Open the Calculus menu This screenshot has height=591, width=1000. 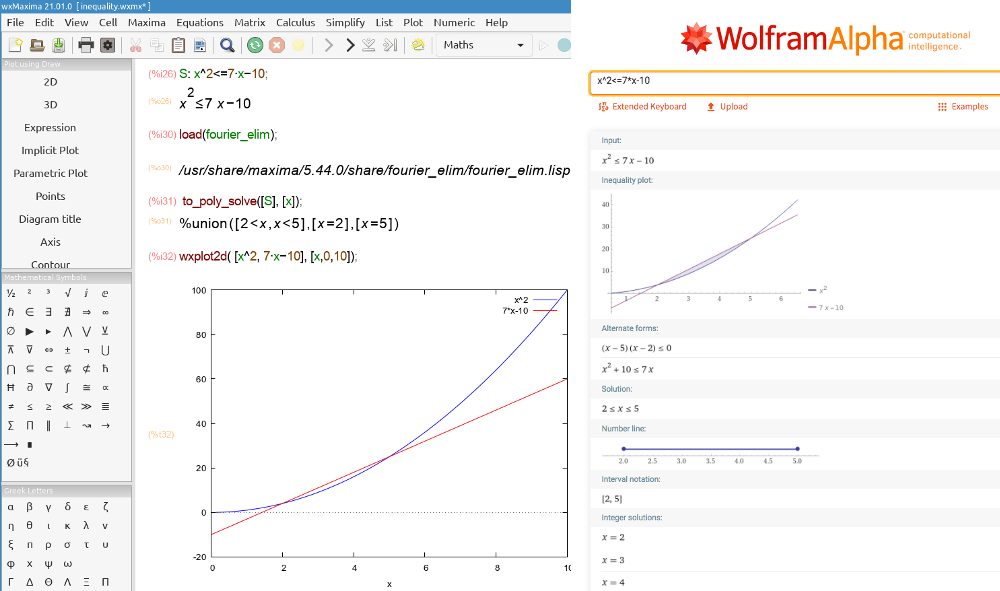(x=294, y=22)
